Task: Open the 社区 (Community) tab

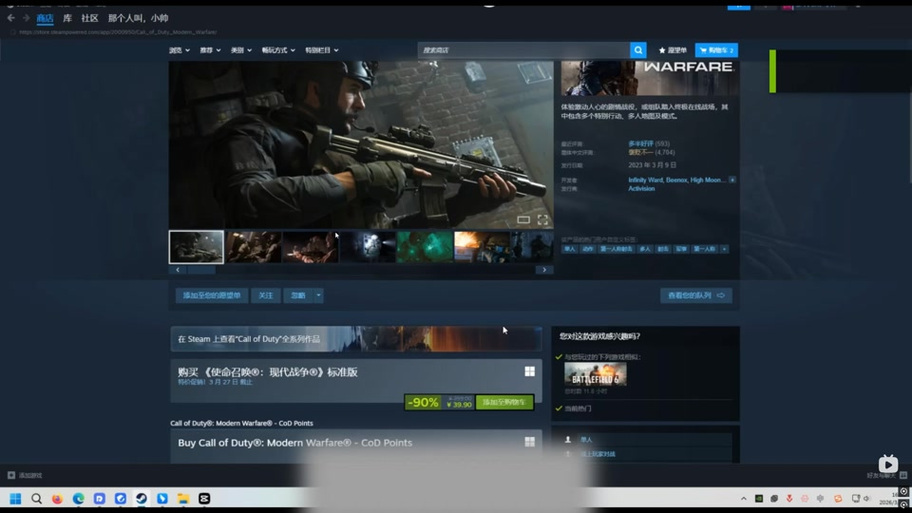Action: click(x=90, y=18)
